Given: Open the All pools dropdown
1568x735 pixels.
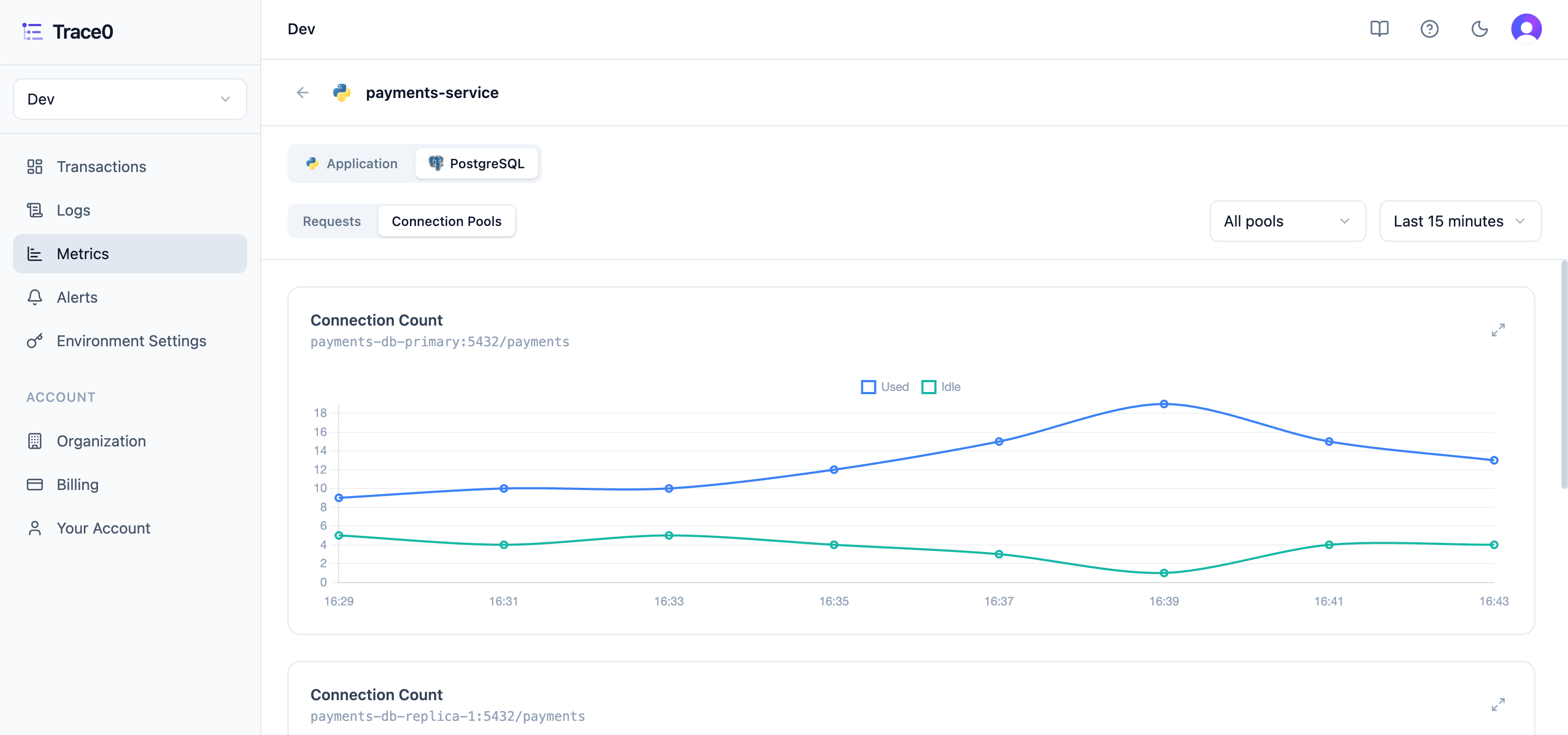Looking at the screenshot, I should point(1288,222).
